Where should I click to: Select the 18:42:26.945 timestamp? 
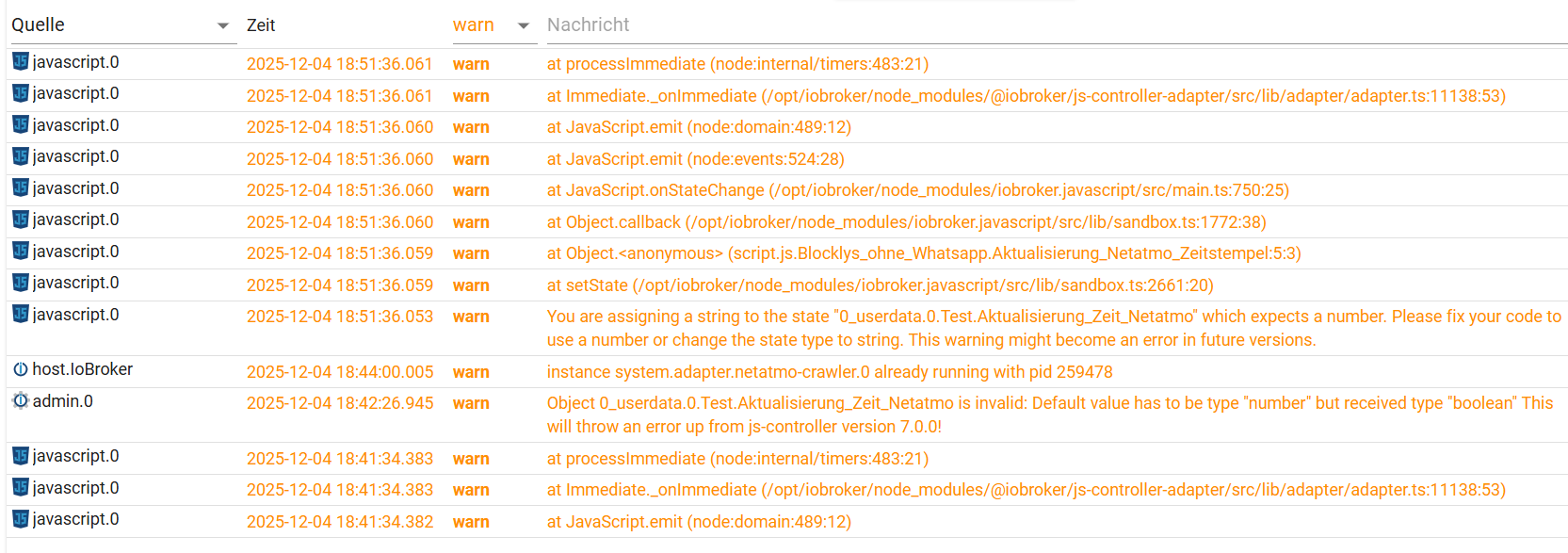click(340, 403)
